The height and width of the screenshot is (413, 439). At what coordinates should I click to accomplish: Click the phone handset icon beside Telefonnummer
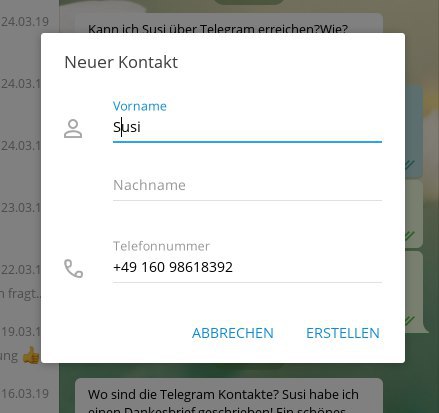tap(73, 268)
